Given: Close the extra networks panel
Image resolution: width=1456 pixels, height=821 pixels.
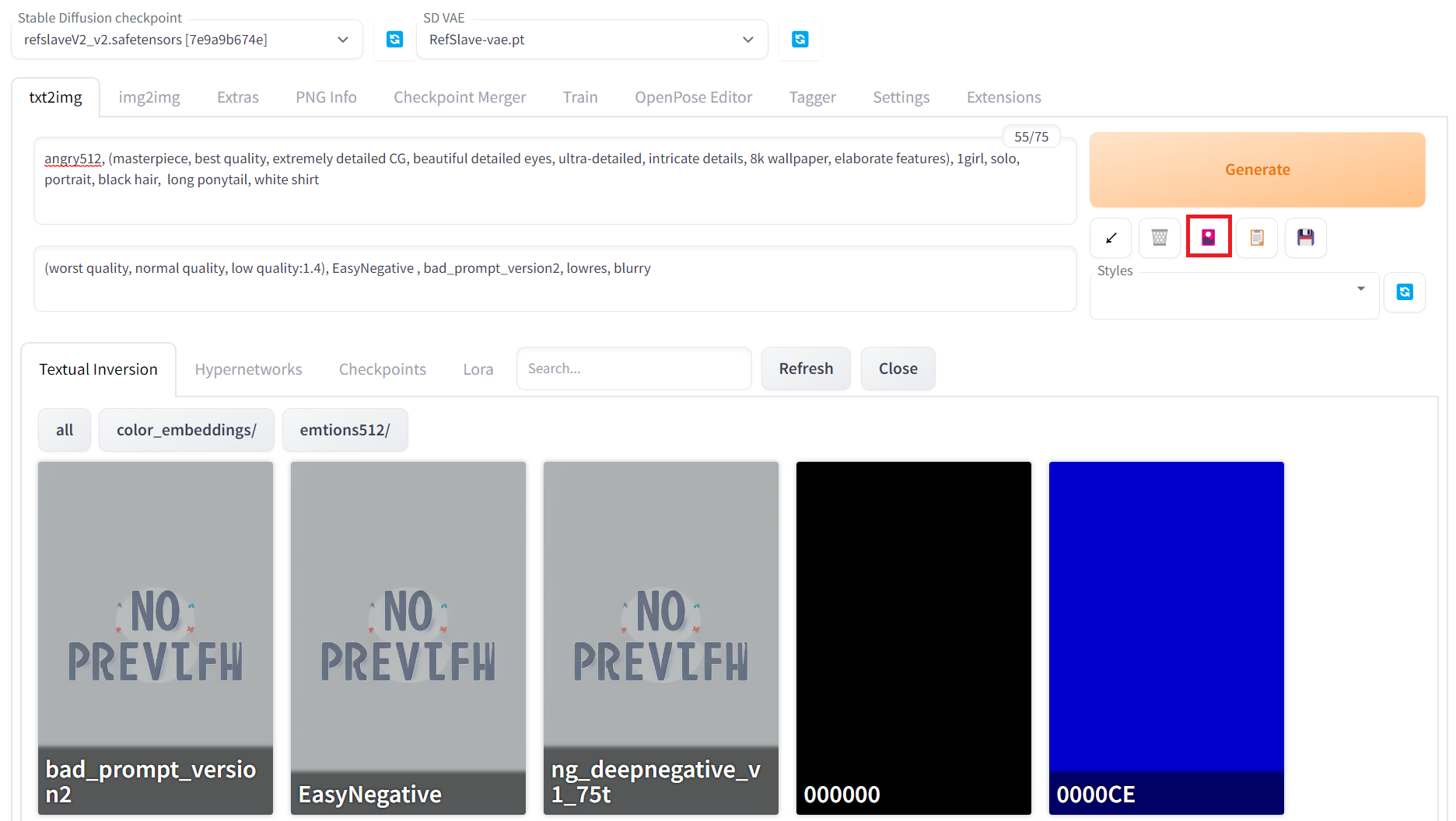Looking at the screenshot, I should coord(898,369).
